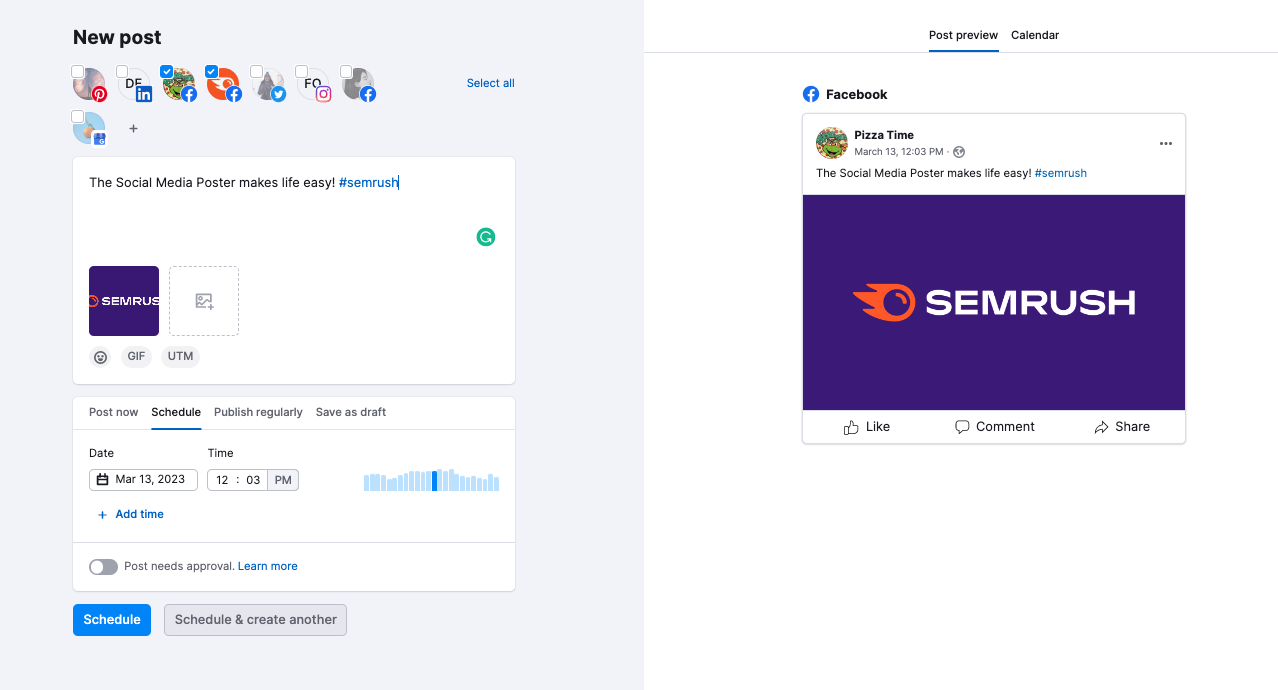
Task: Switch to the Post now tab
Action: [x=113, y=412]
